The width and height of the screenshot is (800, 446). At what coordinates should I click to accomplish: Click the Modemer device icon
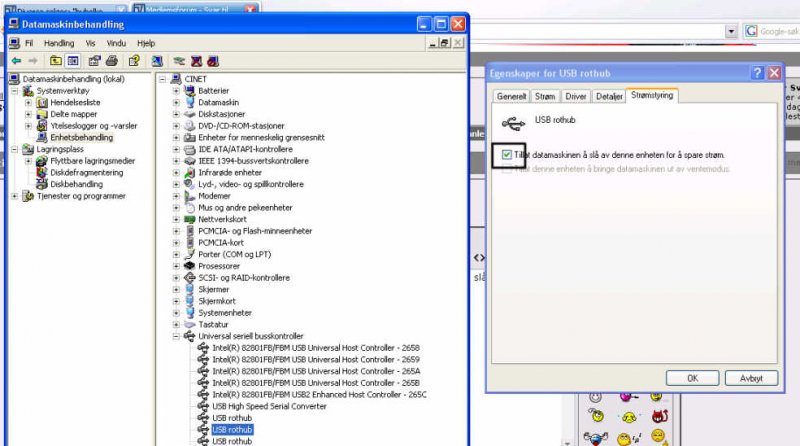pos(190,196)
